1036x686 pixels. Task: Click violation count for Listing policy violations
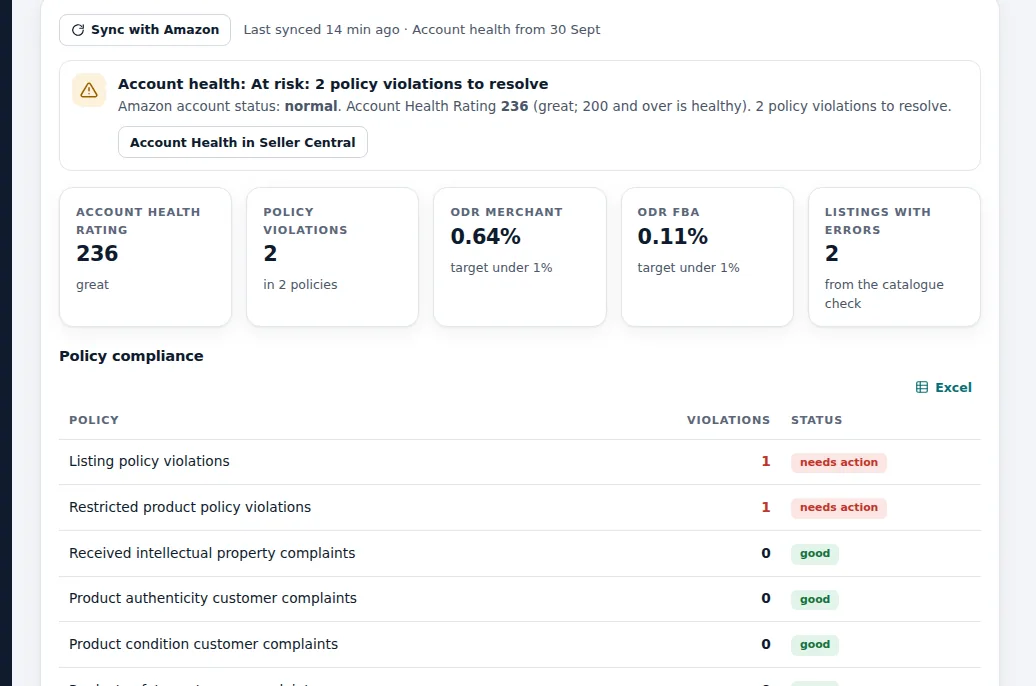(766, 461)
